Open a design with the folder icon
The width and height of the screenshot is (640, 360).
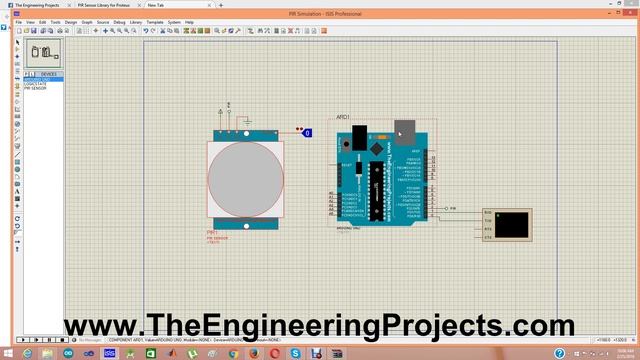pos(27,31)
